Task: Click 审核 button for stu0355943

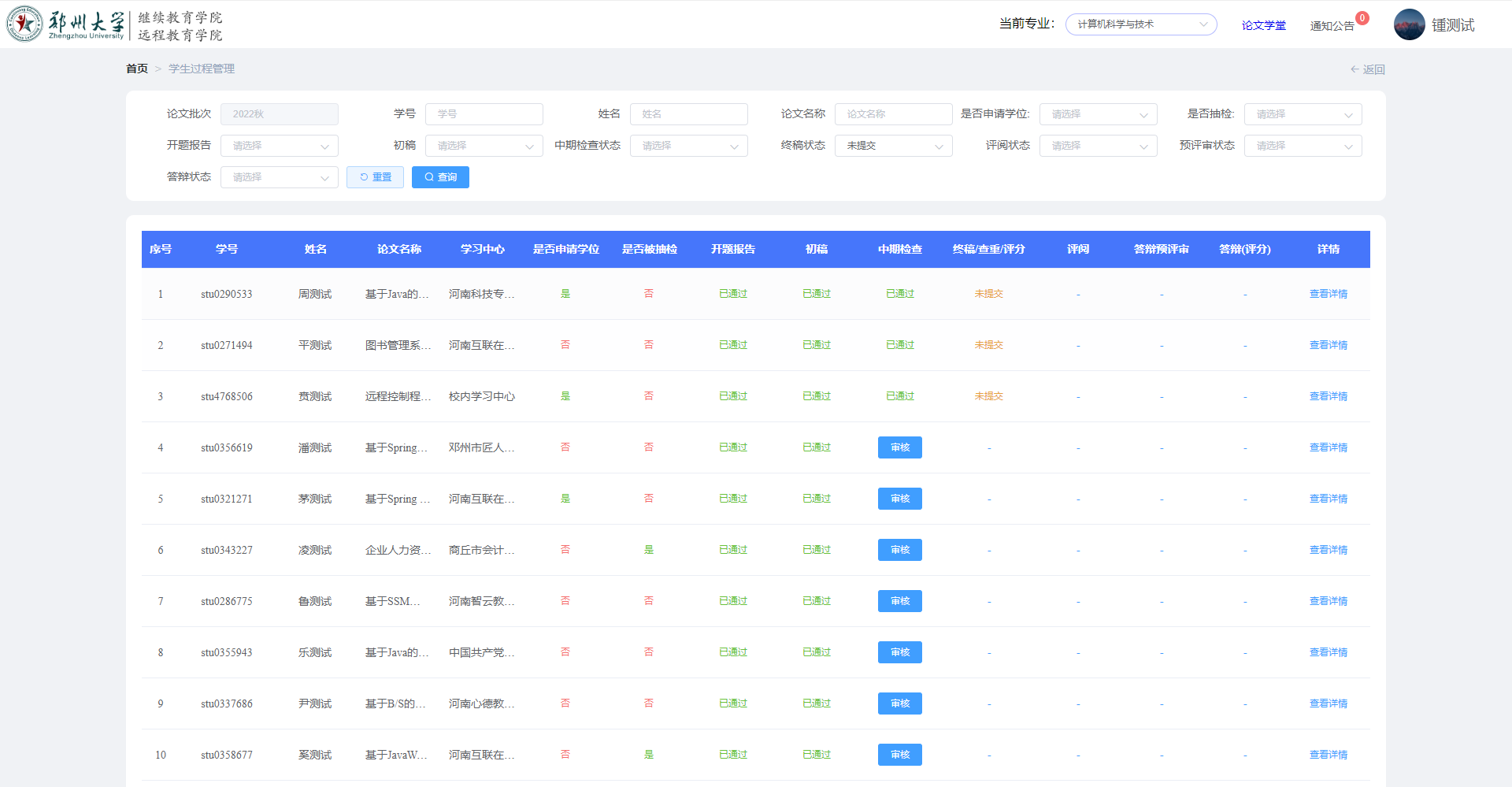Action: [900, 652]
